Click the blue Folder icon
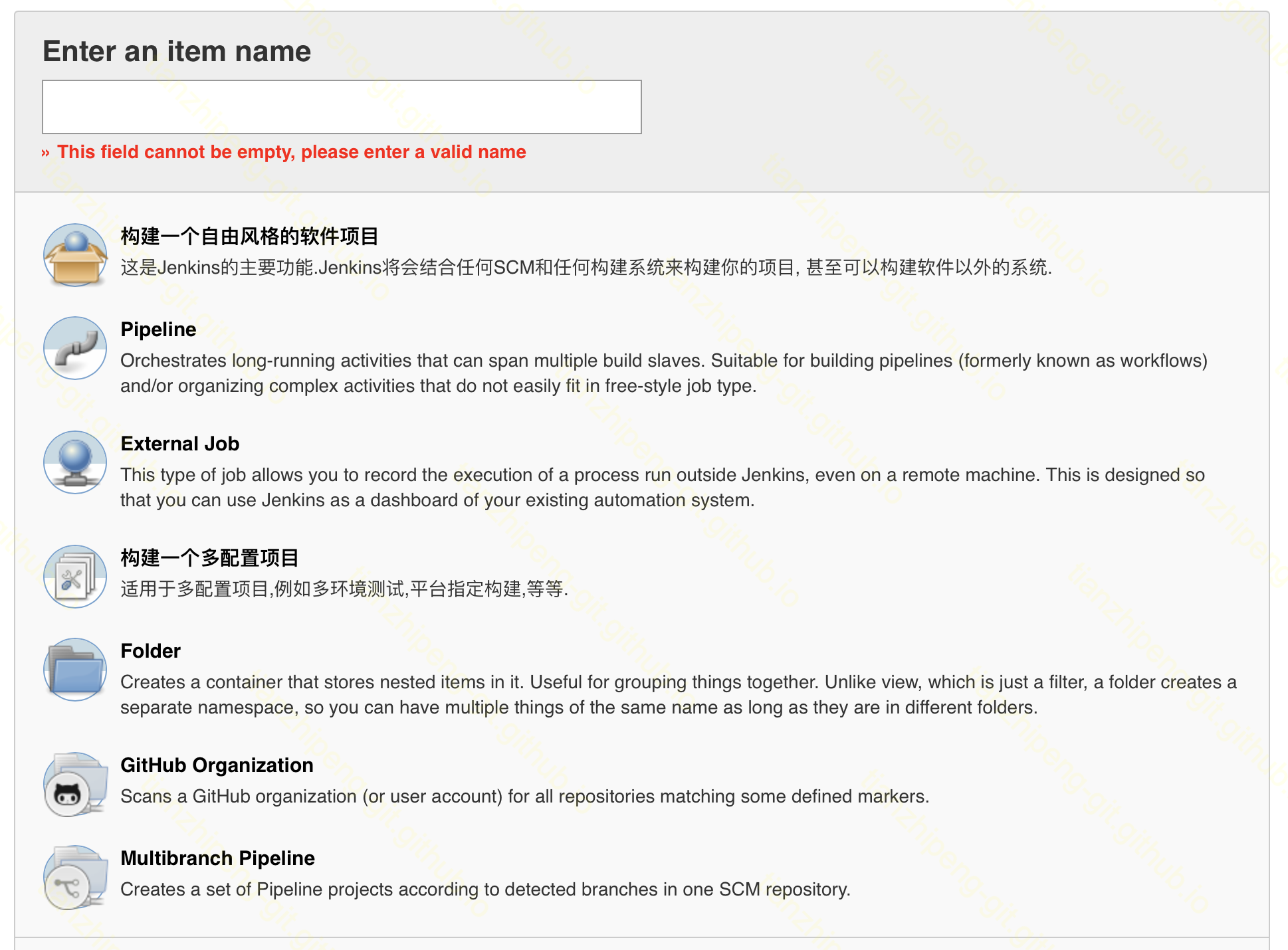Image resolution: width=1288 pixels, height=950 pixels. [75, 670]
